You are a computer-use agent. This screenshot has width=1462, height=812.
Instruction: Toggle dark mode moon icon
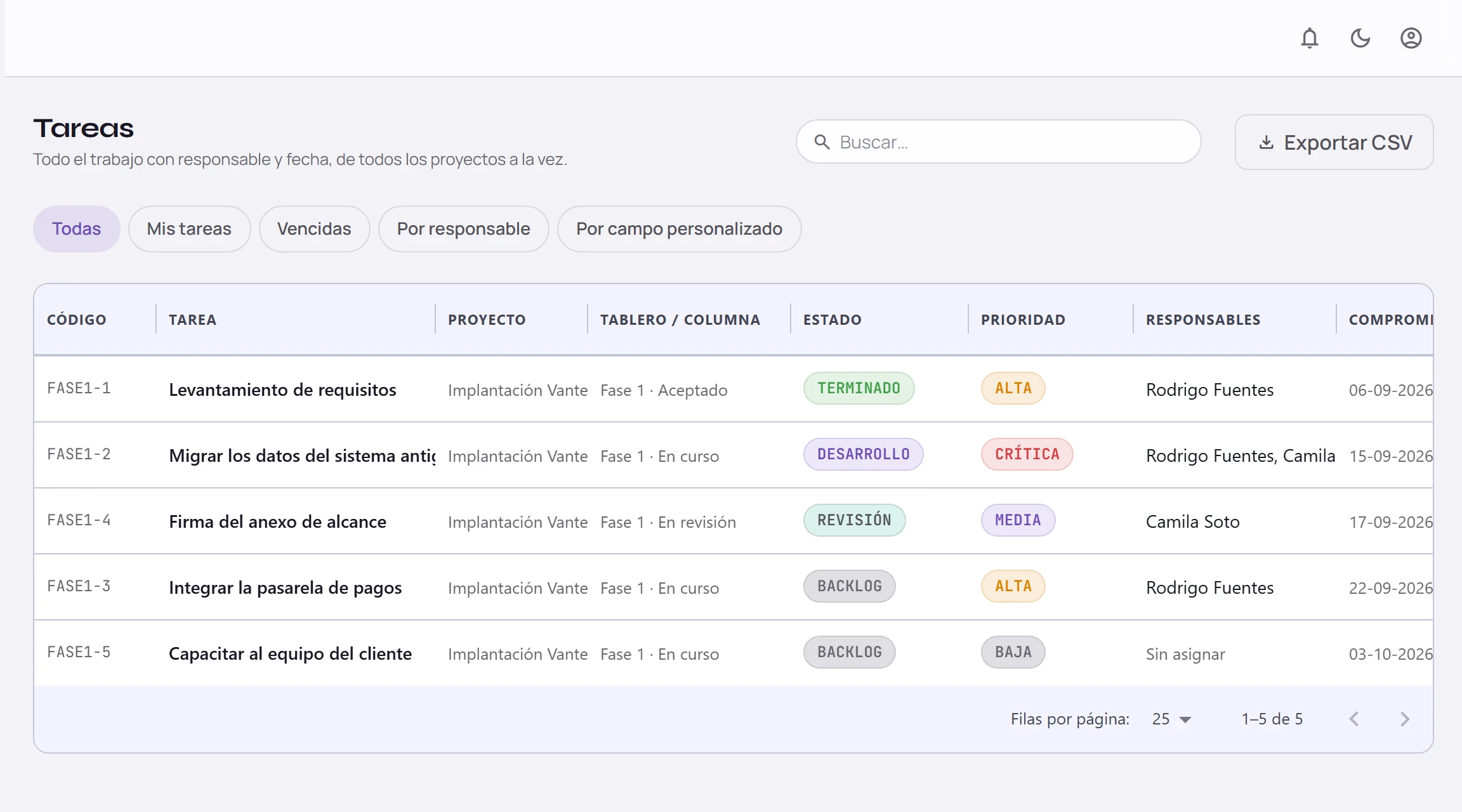pyautogui.click(x=1360, y=38)
